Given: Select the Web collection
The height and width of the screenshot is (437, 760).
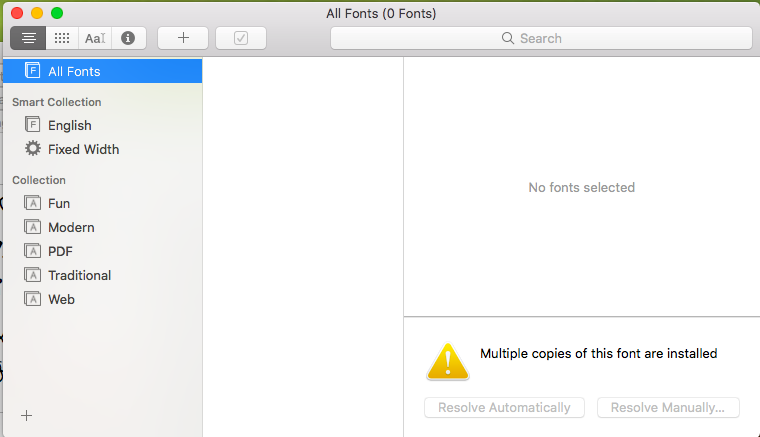Looking at the screenshot, I should point(103,299).
